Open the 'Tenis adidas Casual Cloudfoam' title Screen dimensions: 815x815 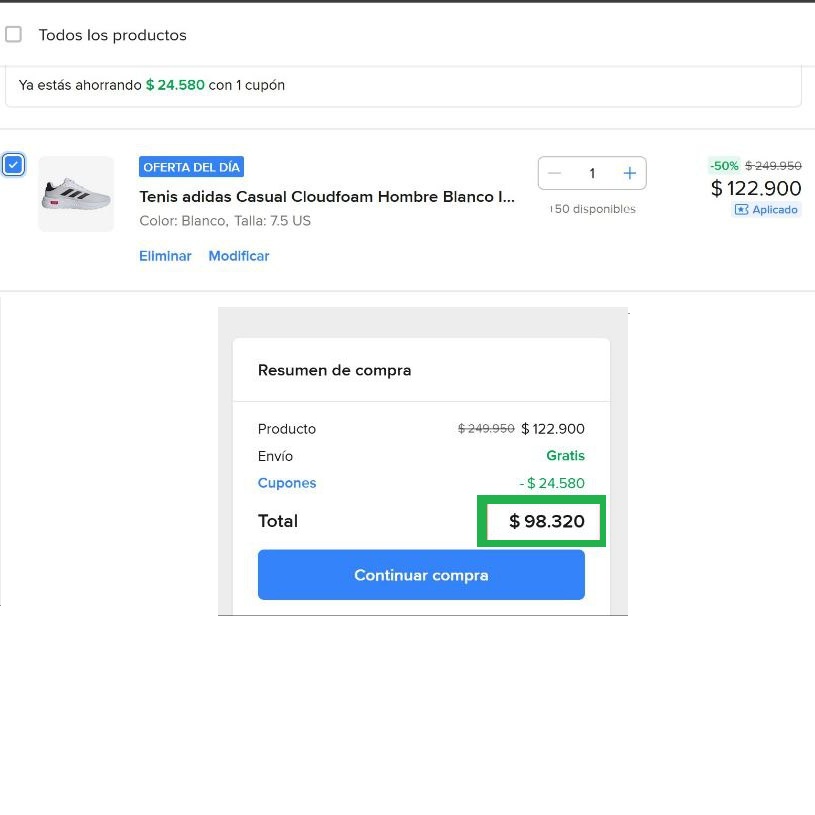[x=327, y=197]
